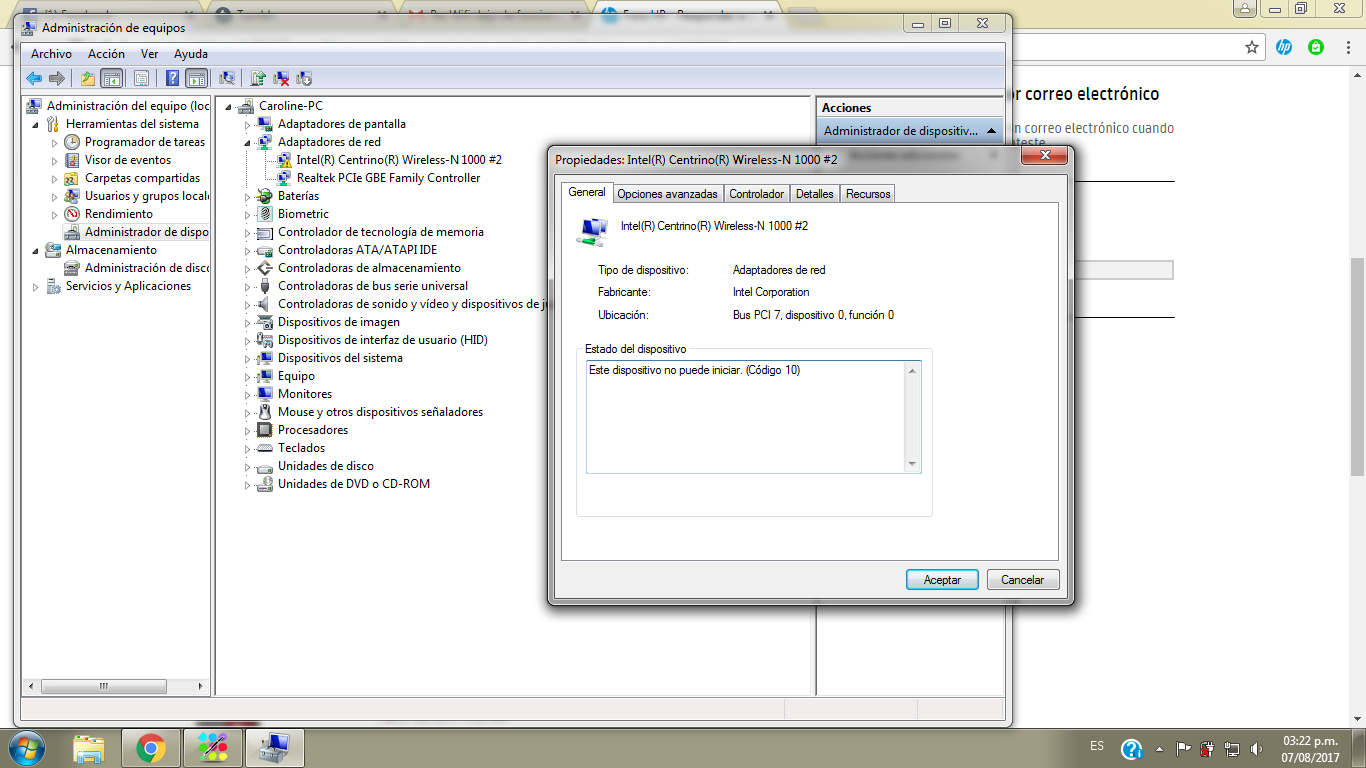
Task: Toggle the show/hide console tree icon
Action: (112, 78)
